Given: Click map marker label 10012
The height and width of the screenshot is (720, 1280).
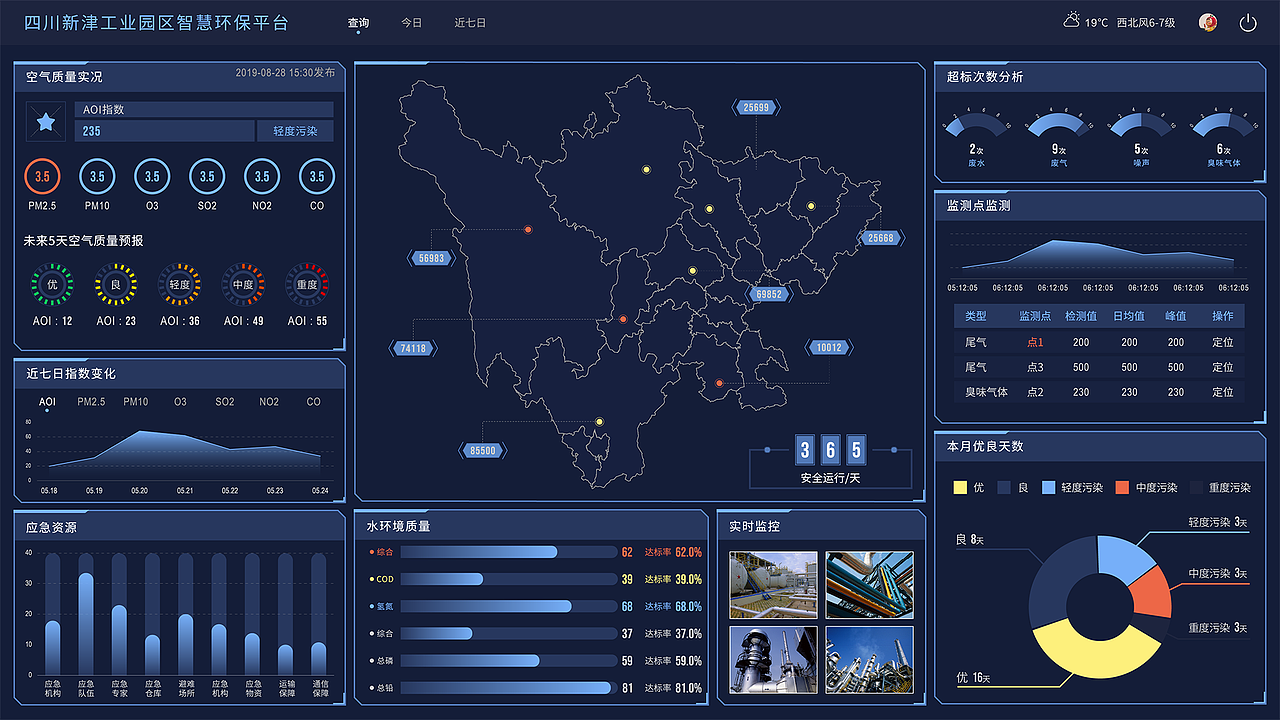Looking at the screenshot, I should (829, 348).
